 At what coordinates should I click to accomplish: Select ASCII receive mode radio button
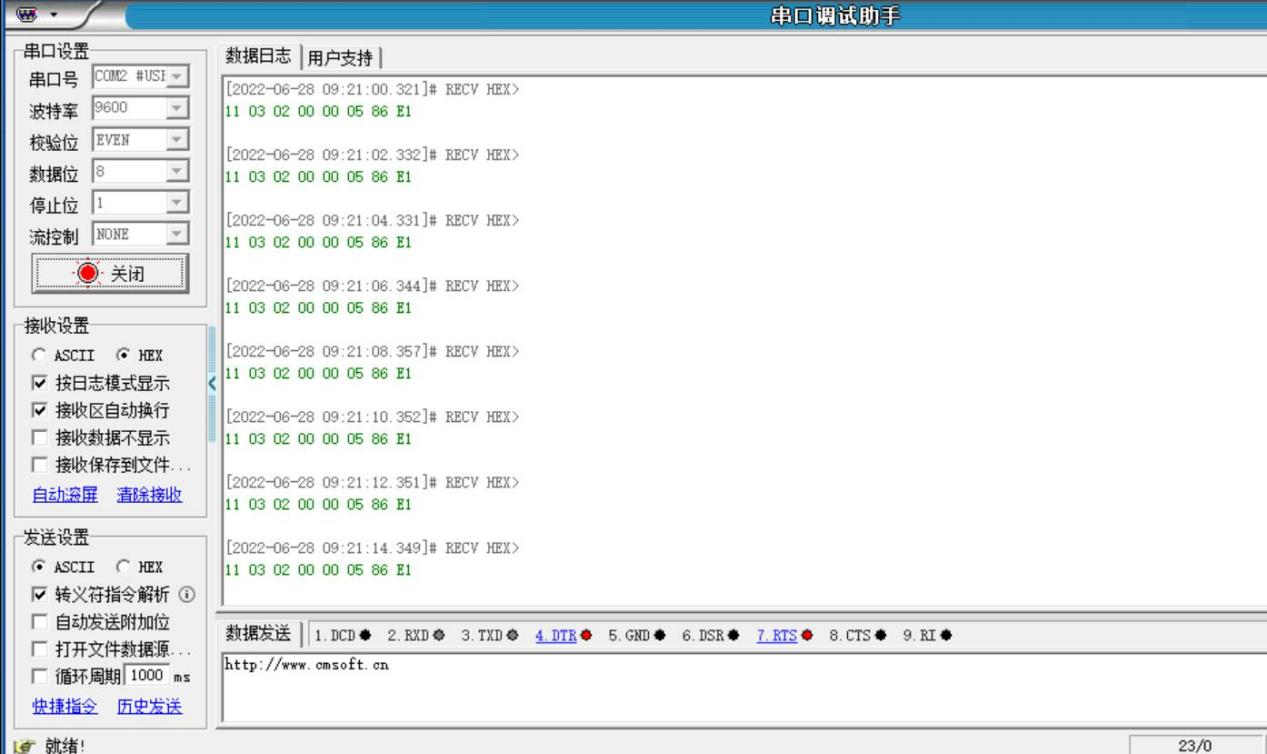point(39,355)
